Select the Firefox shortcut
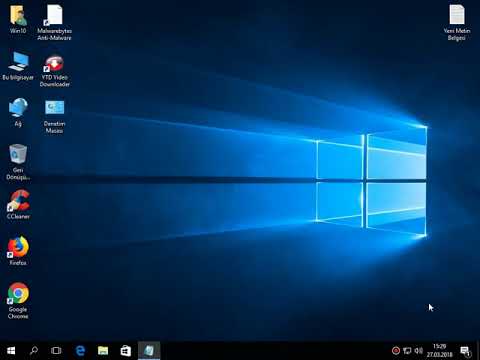480x360 pixels. click(x=18, y=251)
